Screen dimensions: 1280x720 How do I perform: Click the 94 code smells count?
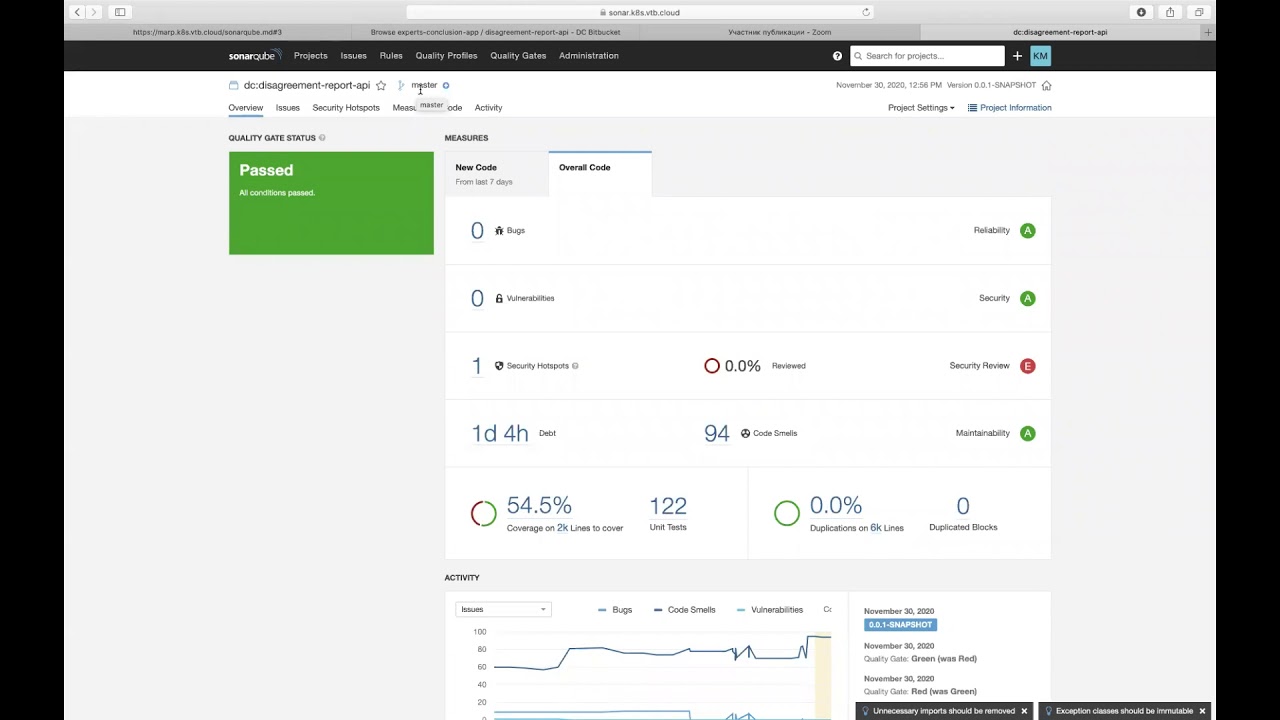[716, 433]
